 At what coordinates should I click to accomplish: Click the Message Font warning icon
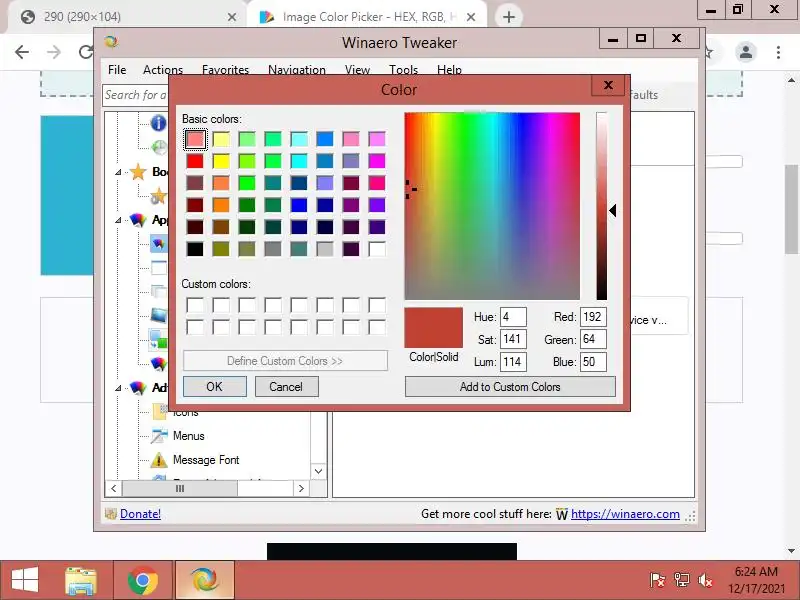point(159,460)
